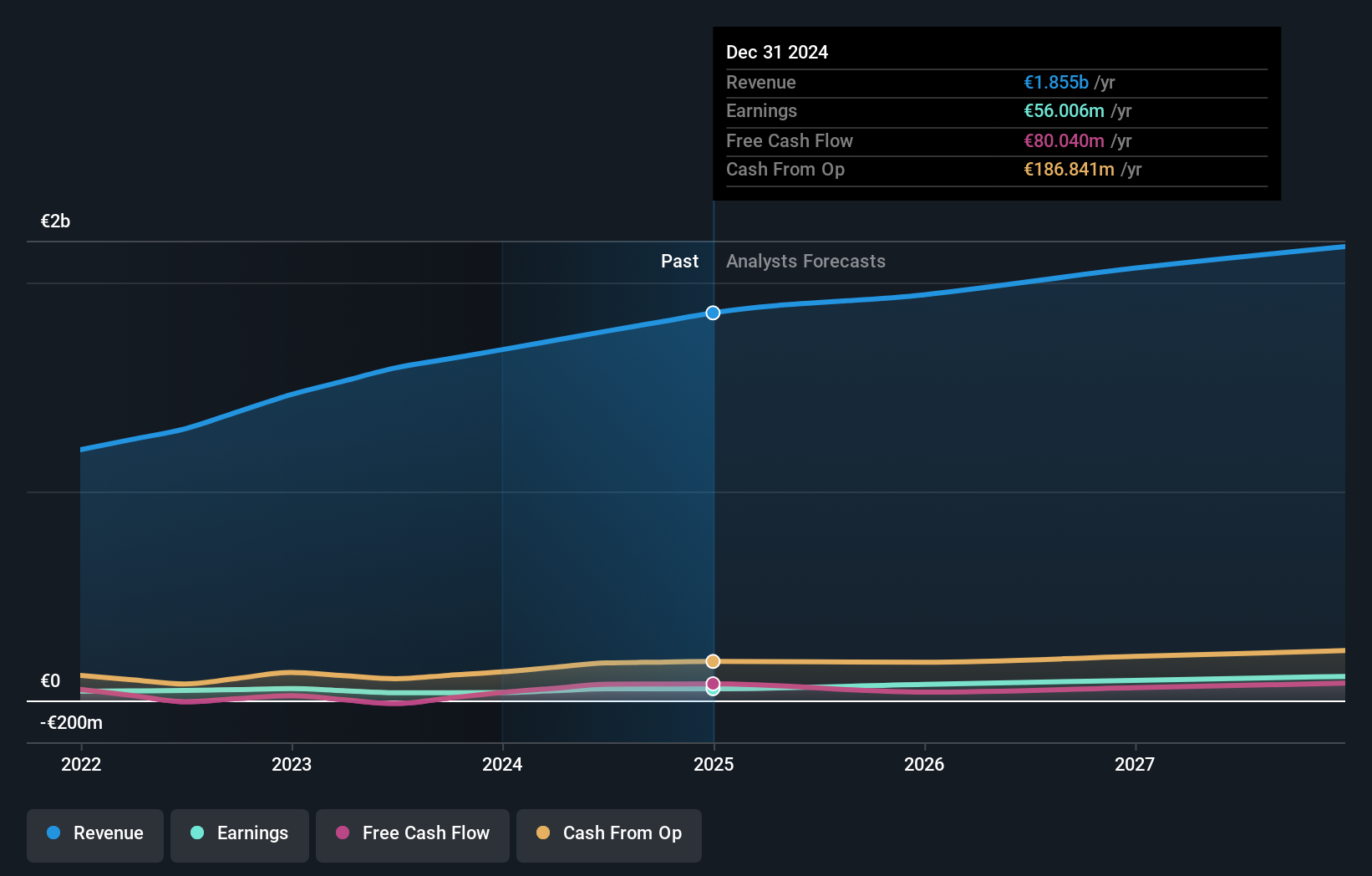Click the €1.855b revenue value in tooltip
Screen dimensions: 1372x876
pyautogui.click(x=1056, y=82)
